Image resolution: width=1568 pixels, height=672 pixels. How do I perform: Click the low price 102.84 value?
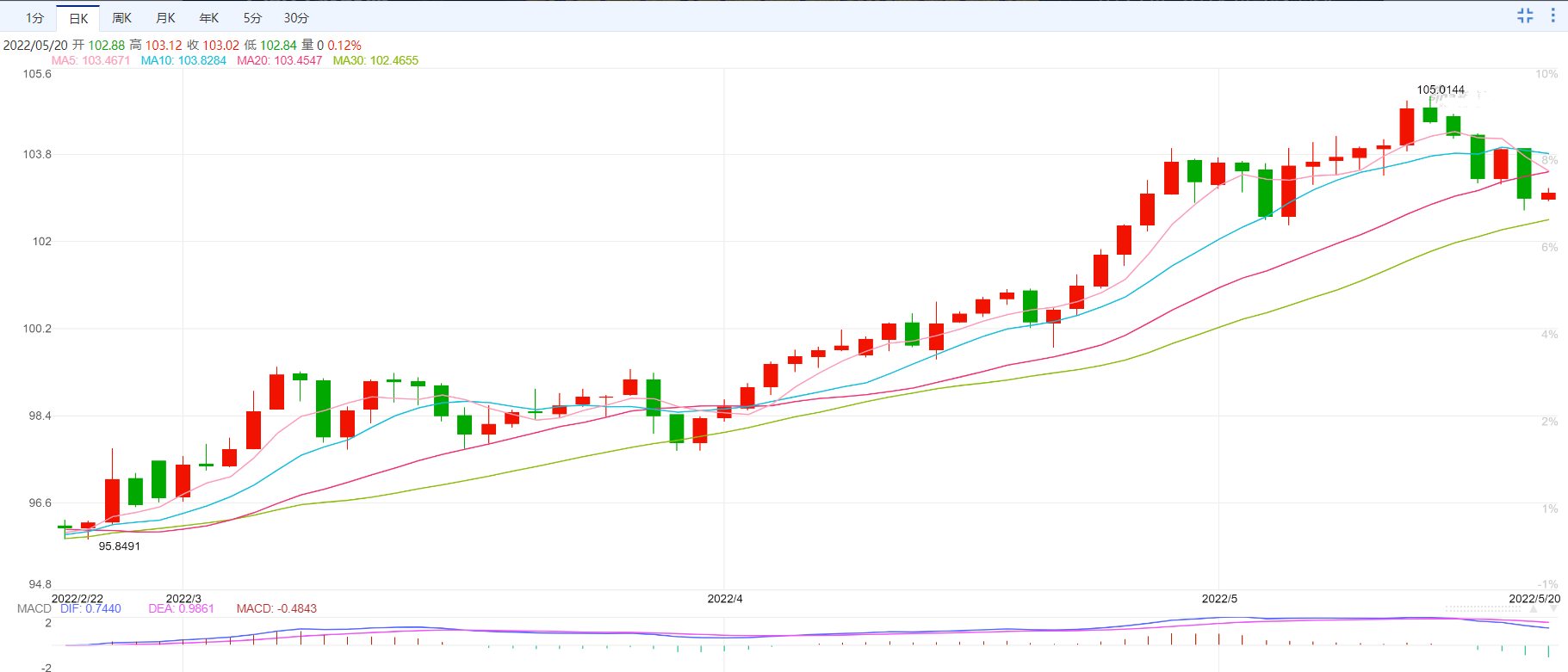(x=278, y=45)
